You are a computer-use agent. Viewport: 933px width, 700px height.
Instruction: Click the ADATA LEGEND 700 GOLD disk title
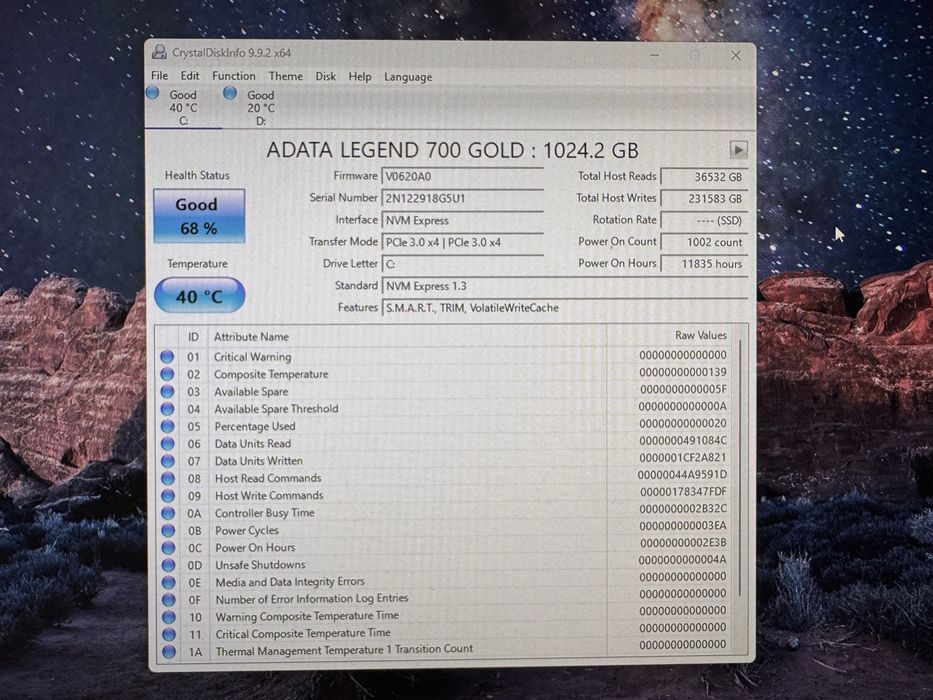tap(452, 150)
